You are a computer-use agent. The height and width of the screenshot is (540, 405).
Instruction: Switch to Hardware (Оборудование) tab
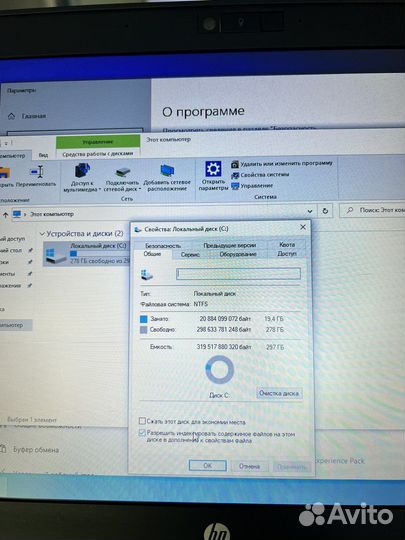click(238, 254)
